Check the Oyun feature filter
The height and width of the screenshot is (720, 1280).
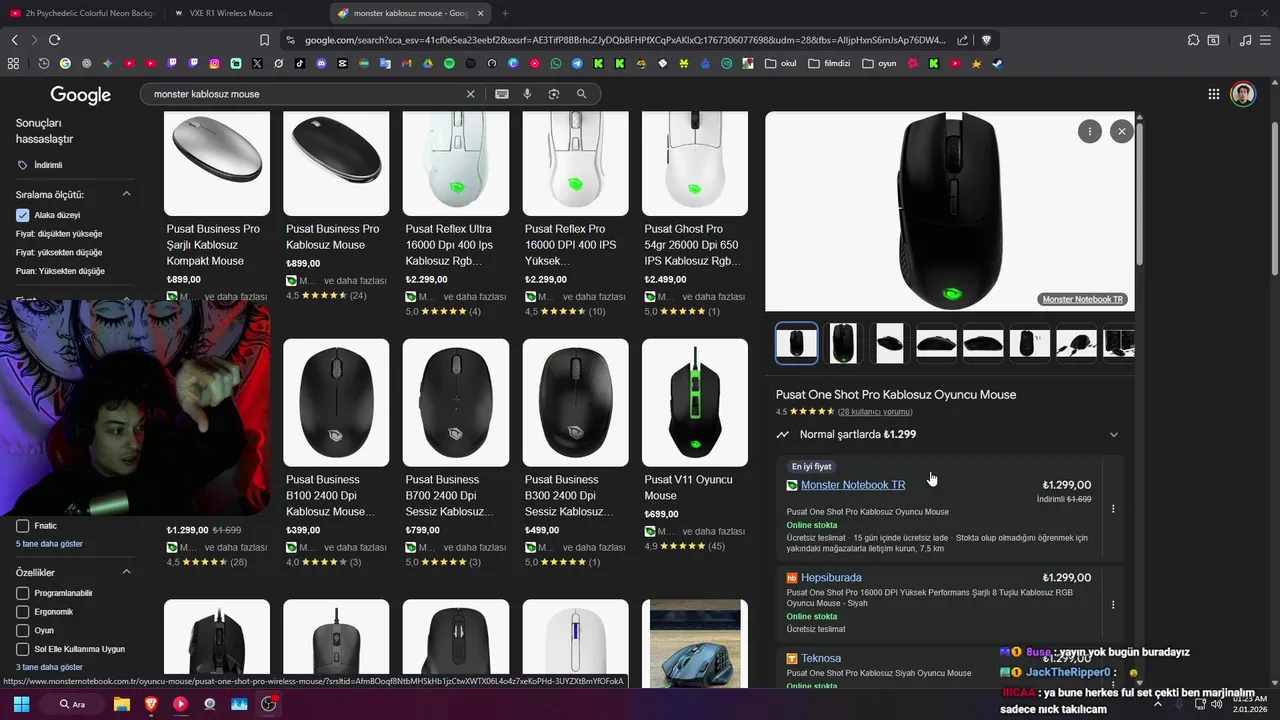[x=23, y=631]
